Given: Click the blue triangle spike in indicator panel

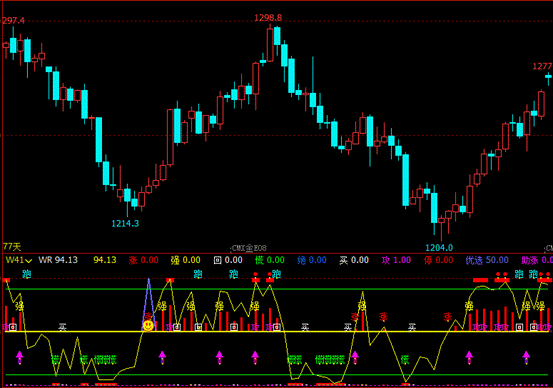Looking at the screenshot, I should coord(148,303).
